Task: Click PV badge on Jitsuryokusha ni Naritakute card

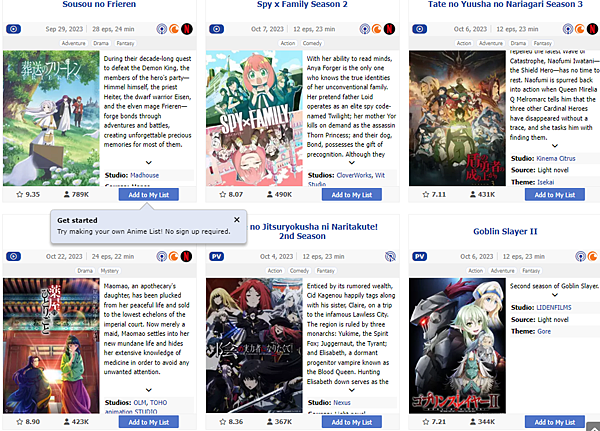Action: [x=217, y=256]
